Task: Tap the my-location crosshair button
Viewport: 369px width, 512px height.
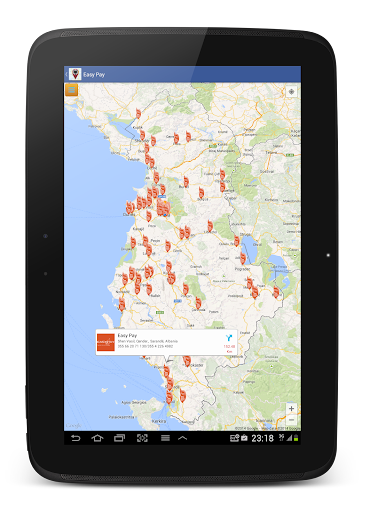Action: [x=291, y=92]
